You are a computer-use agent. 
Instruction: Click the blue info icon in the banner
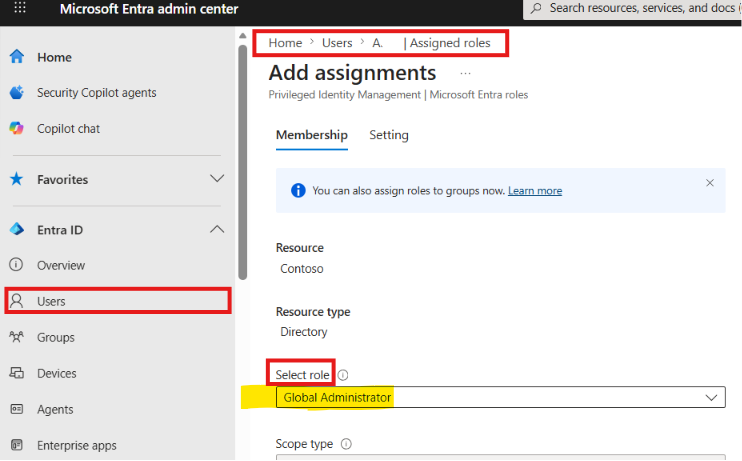click(298, 191)
